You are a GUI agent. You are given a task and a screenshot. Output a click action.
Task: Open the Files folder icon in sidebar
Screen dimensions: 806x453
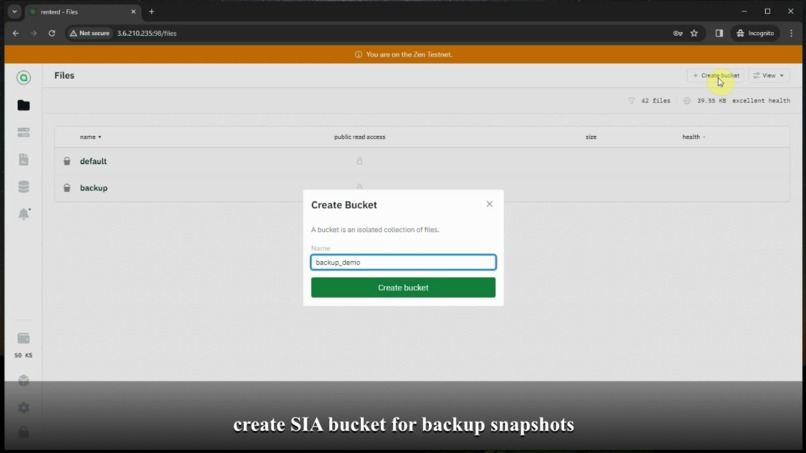[24, 105]
